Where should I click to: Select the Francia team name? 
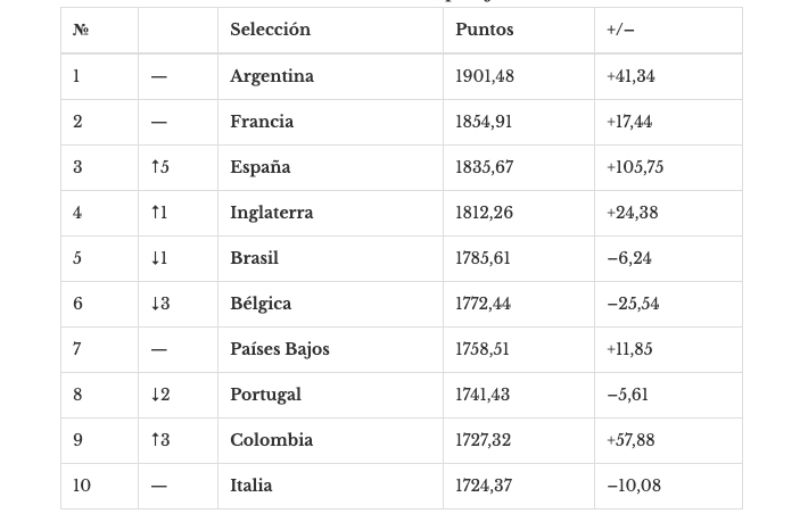(262, 121)
